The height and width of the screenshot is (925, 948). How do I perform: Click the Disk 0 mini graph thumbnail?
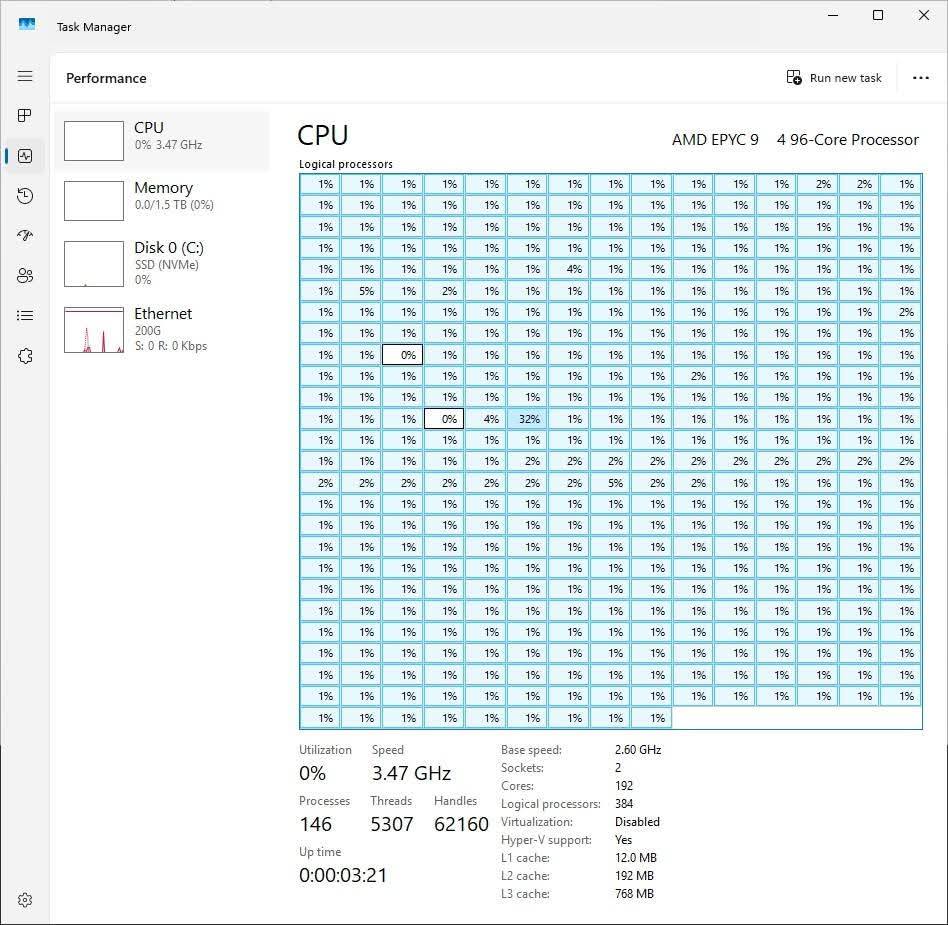click(94, 264)
